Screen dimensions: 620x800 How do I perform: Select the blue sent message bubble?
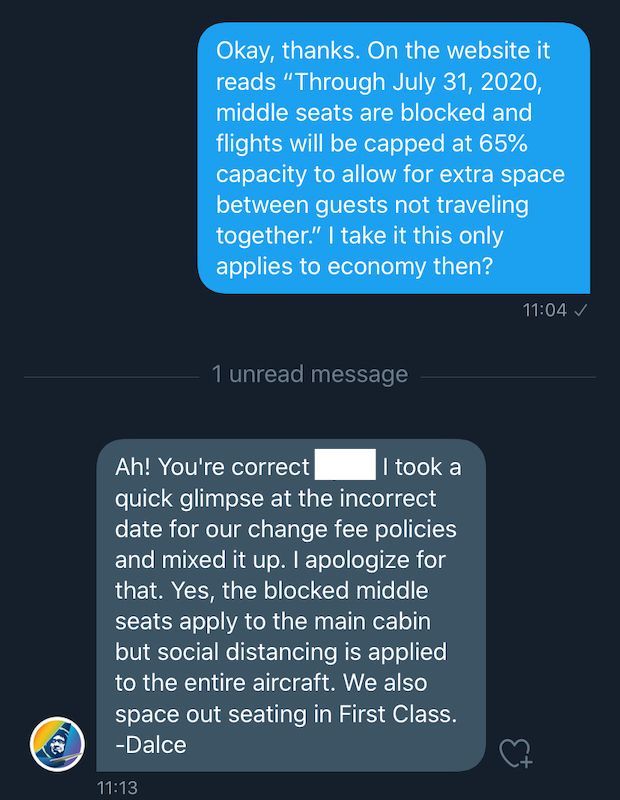click(x=393, y=158)
